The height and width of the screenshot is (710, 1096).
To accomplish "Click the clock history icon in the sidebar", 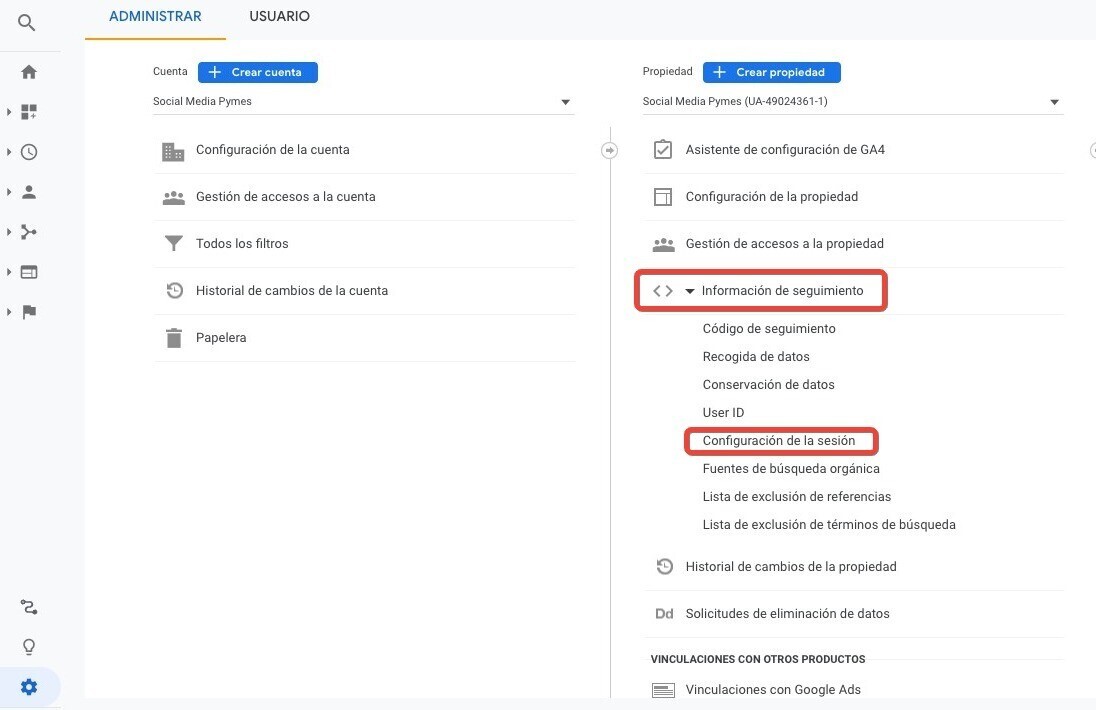I will tap(28, 151).
